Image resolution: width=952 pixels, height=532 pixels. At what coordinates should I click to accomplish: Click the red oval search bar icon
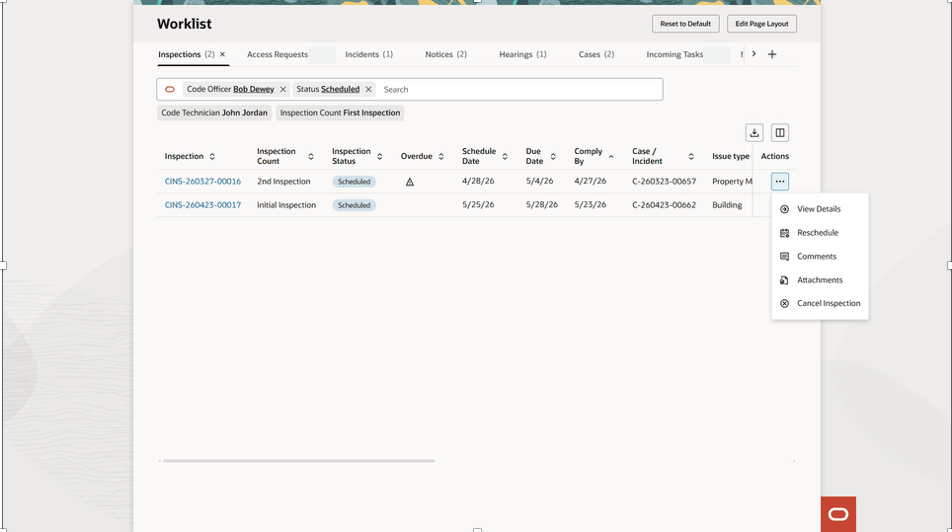point(170,89)
